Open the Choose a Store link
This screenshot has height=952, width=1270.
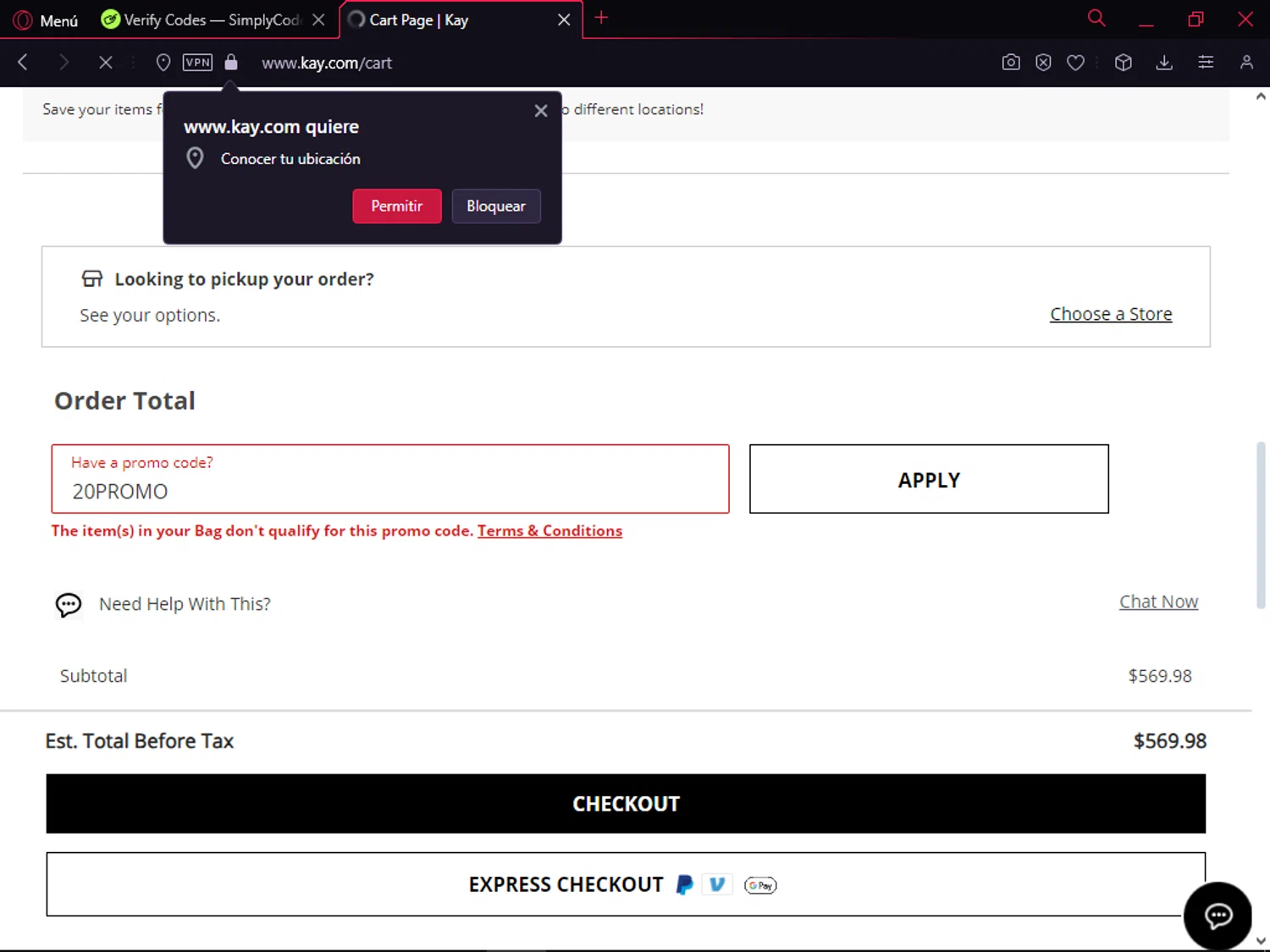[x=1111, y=314]
